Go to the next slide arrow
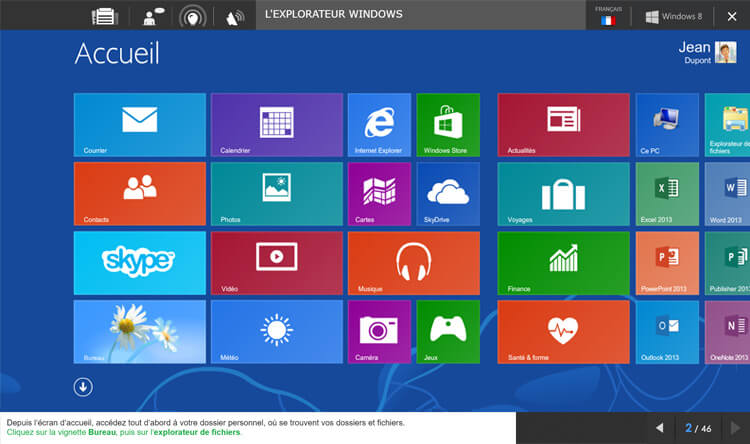750x444 pixels. pyautogui.click(x=736, y=428)
